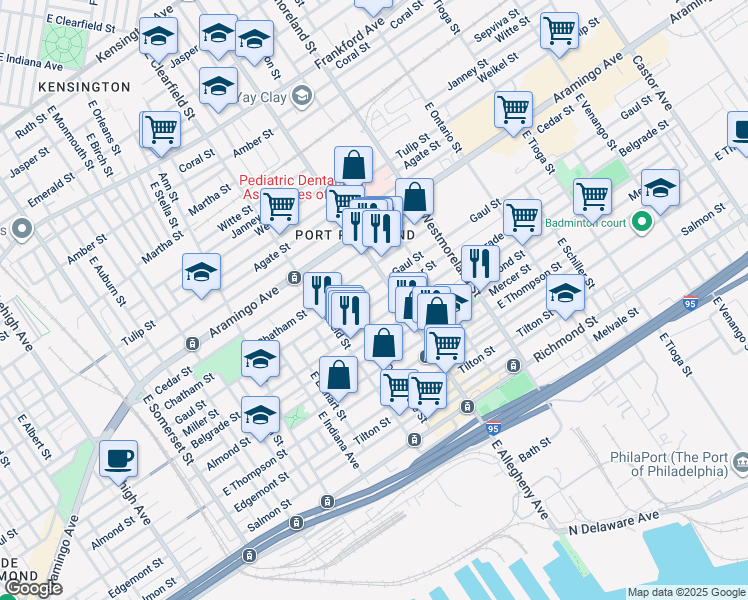Click the Yay Clay text label

[x=261, y=97]
